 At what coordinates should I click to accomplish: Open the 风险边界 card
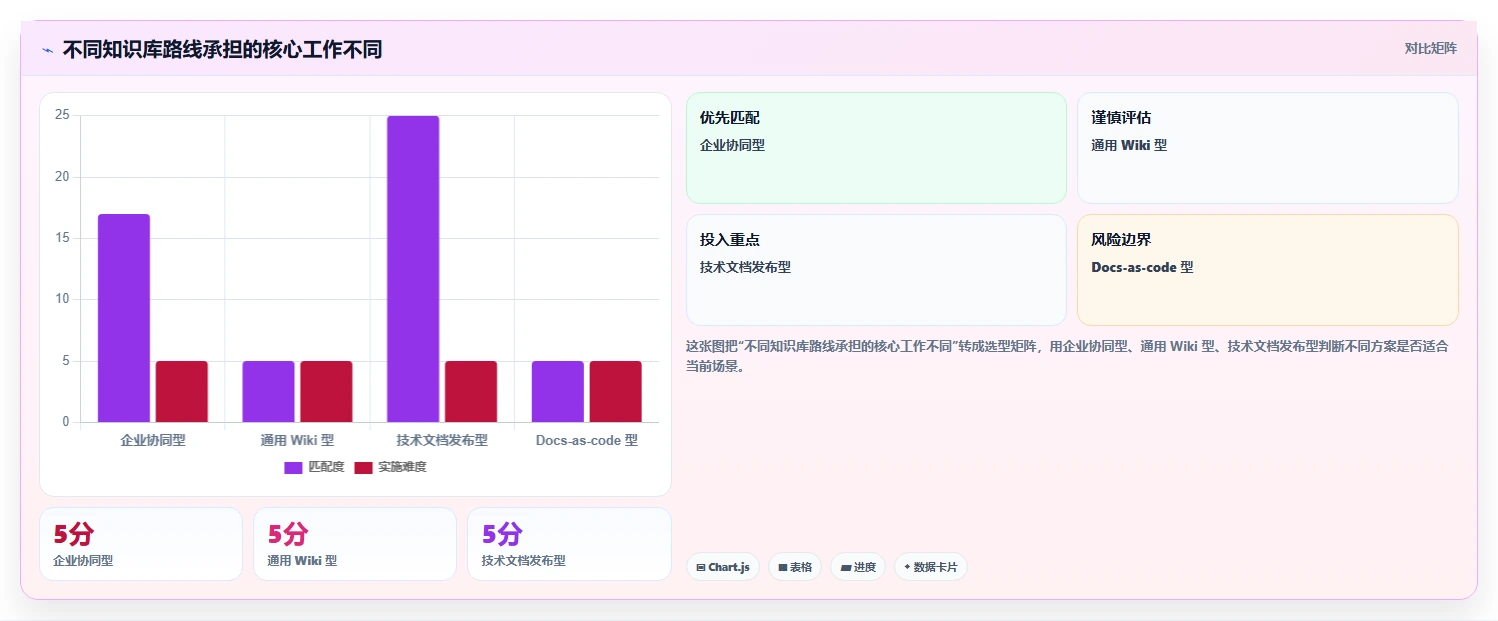tap(1268, 270)
